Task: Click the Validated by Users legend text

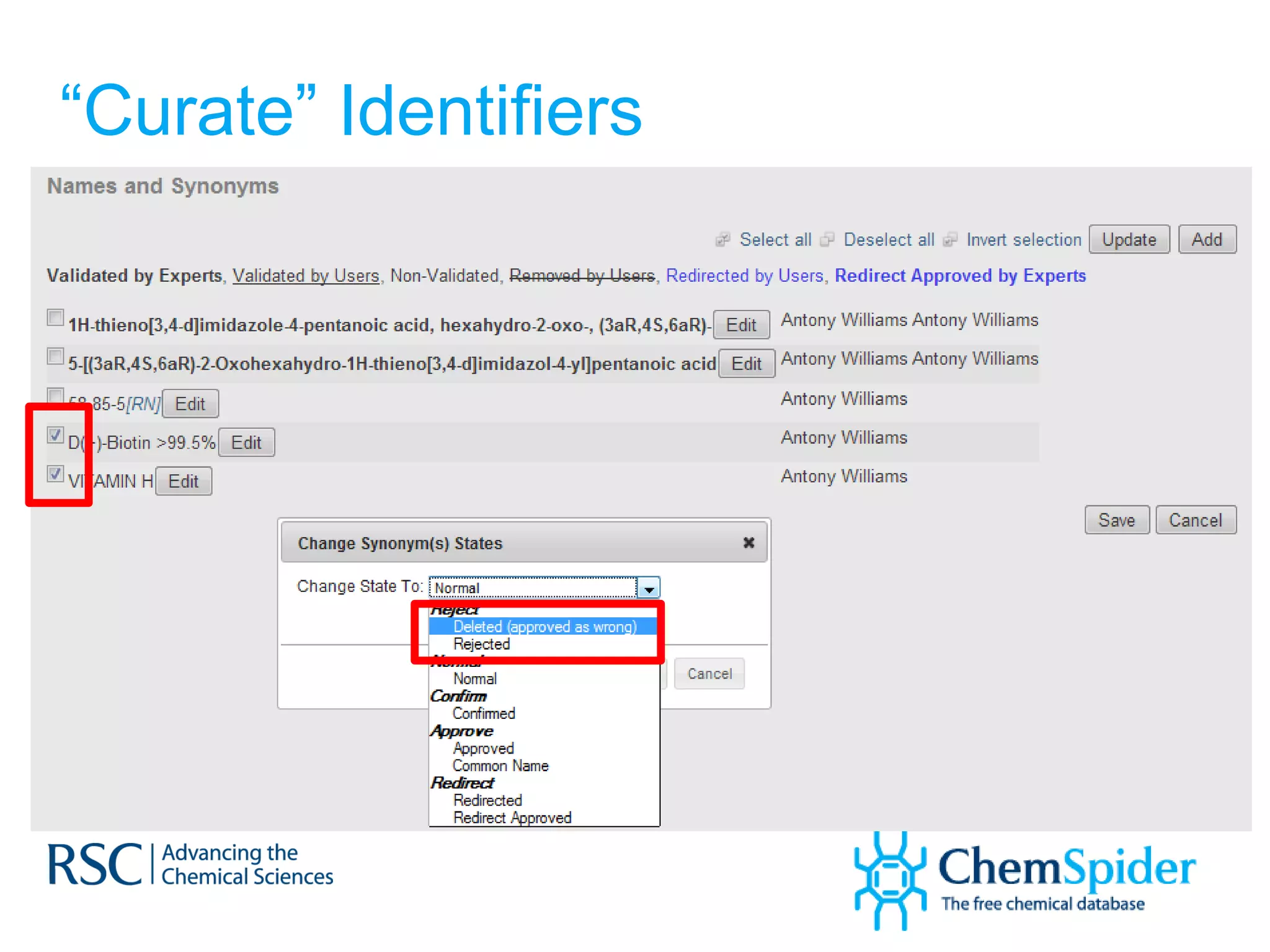Action: coord(306,276)
